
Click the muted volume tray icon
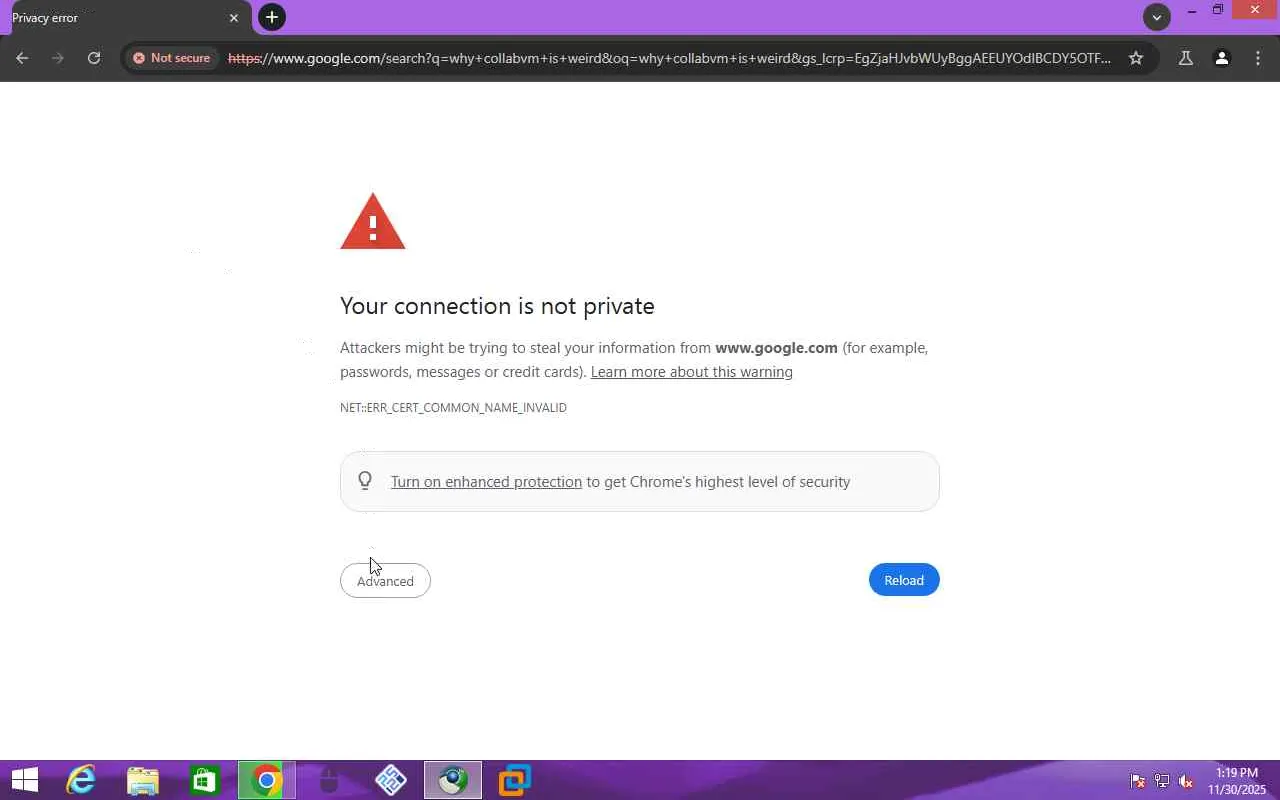tap(1186, 781)
